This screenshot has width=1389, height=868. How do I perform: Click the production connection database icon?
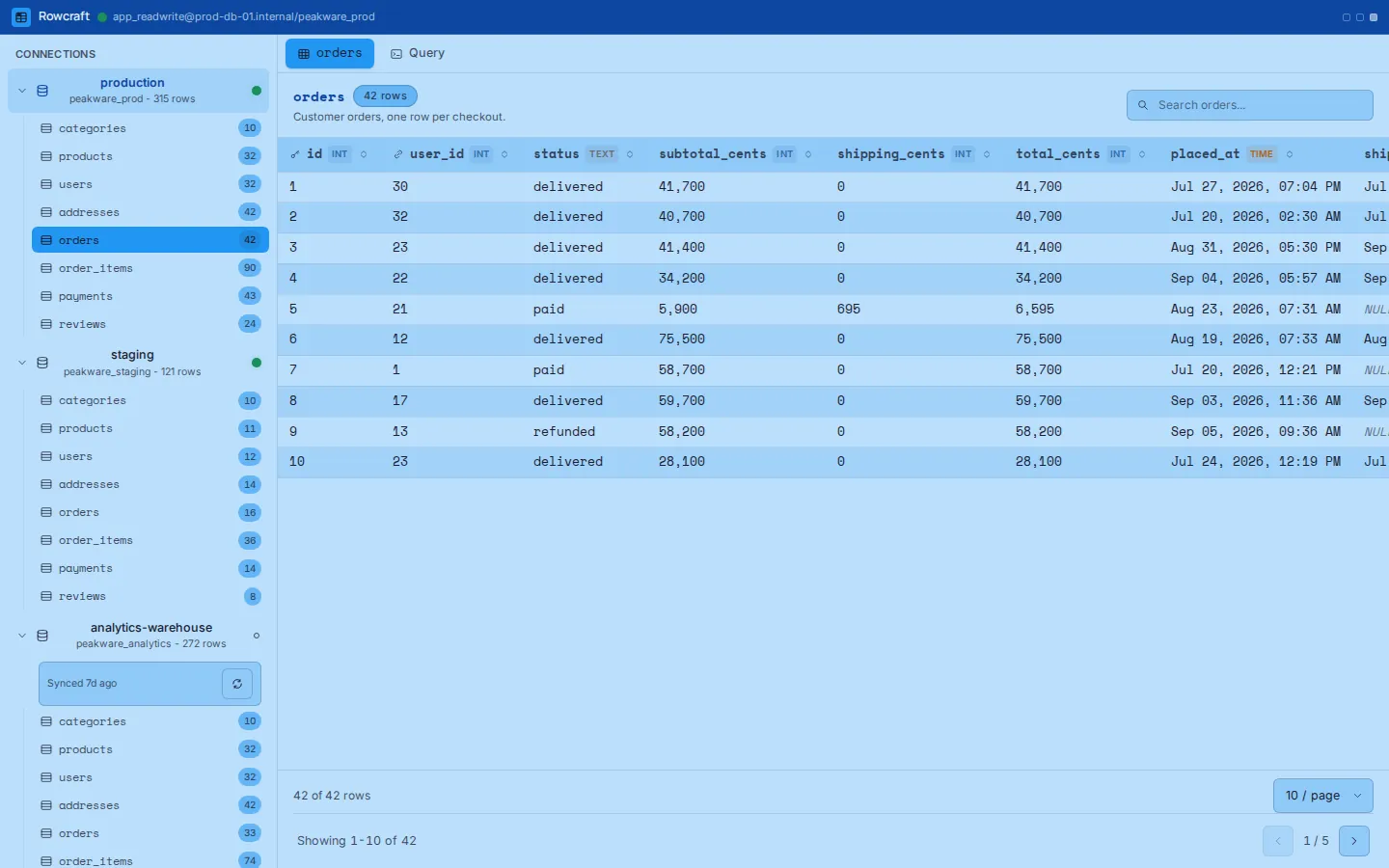42,91
